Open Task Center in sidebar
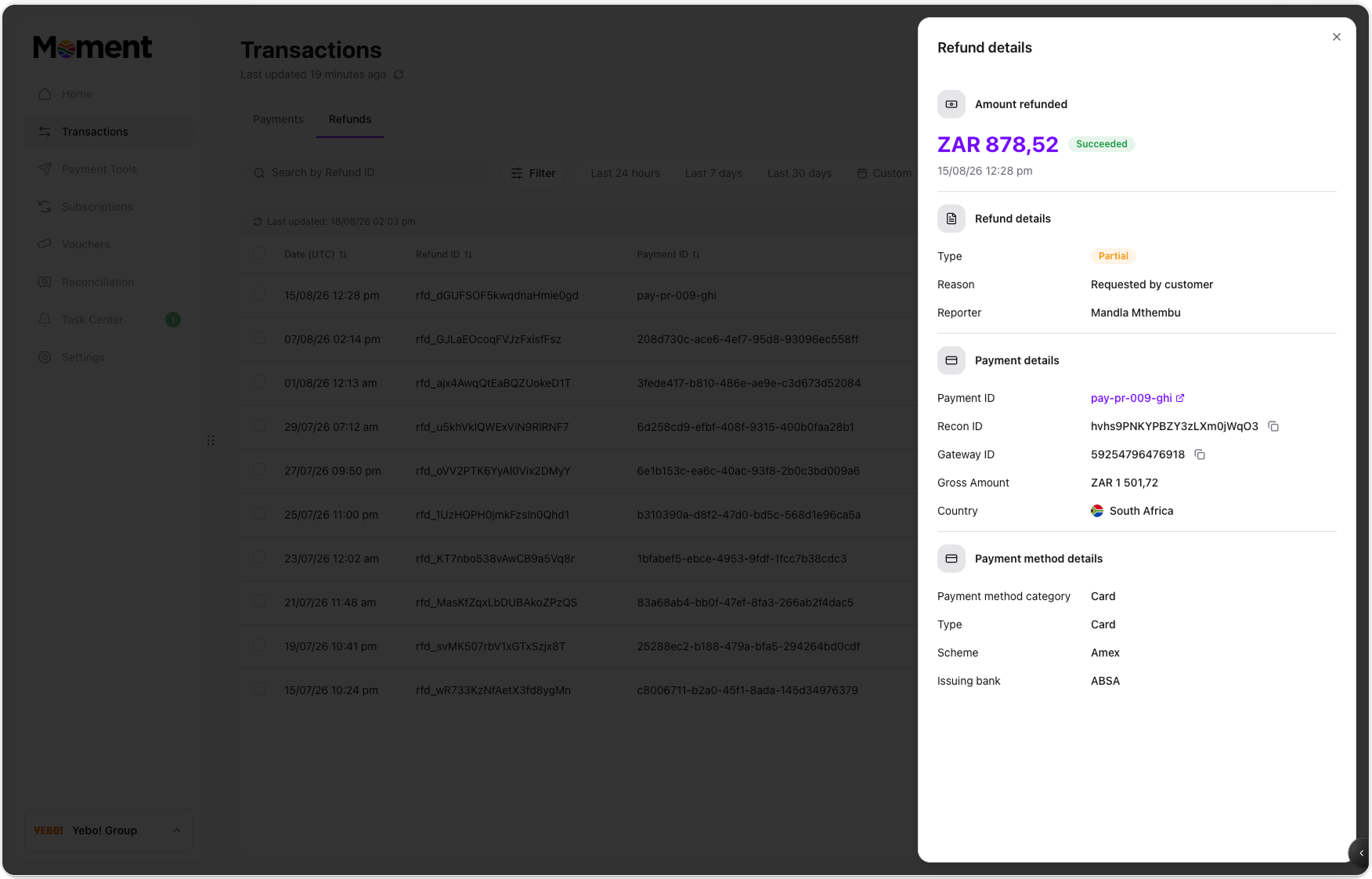This screenshot has height=879, width=1372. point(108,320)
